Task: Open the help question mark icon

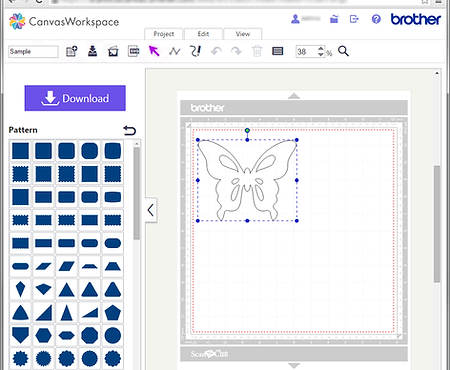Action: [376, 19]
